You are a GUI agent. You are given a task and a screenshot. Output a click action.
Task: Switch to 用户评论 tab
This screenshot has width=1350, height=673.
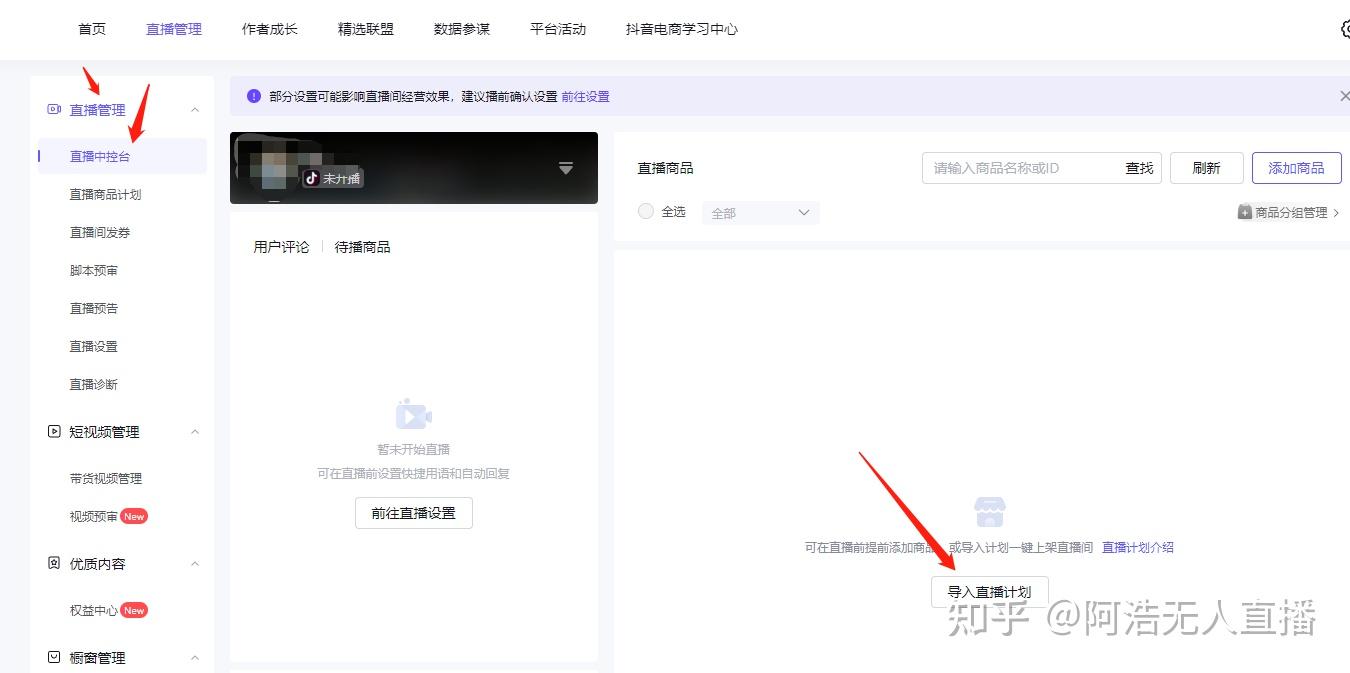point(281,247)
